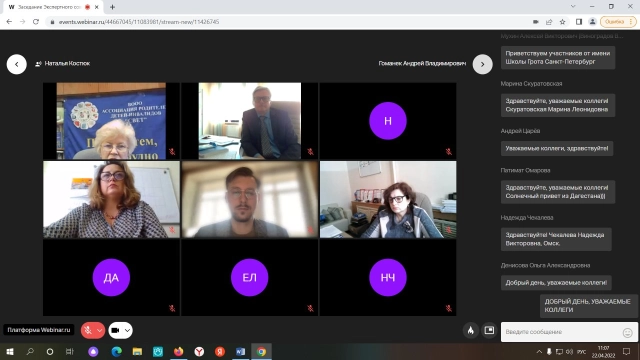Screen dimensions: 640x360
Task: Reload the webinar page
Action: pyautogui.click(x=36, y=22)
